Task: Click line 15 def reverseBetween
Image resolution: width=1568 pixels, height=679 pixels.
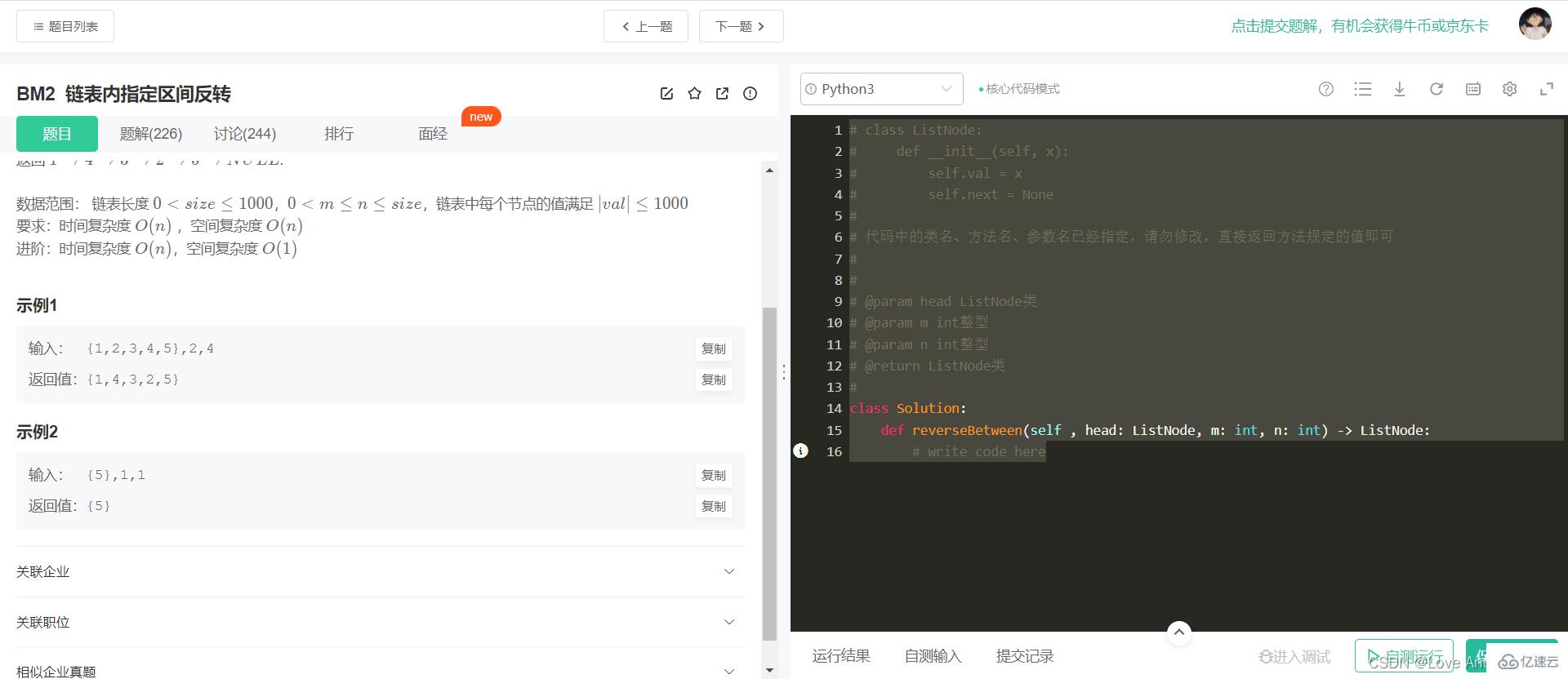Action: pyautogui.click(x=1155, y=430)
